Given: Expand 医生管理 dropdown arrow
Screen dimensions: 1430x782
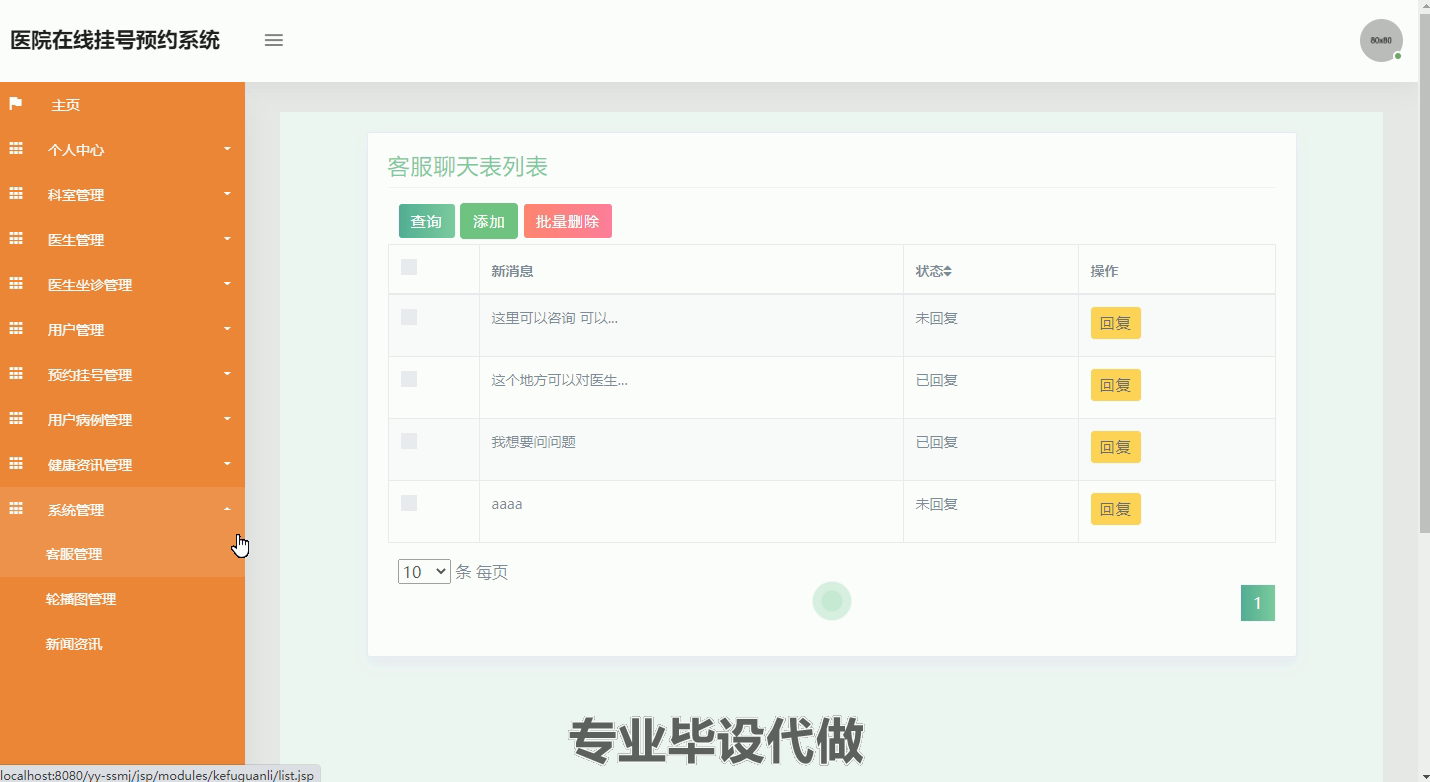Looking at the screenshot, I should point(227,239).
